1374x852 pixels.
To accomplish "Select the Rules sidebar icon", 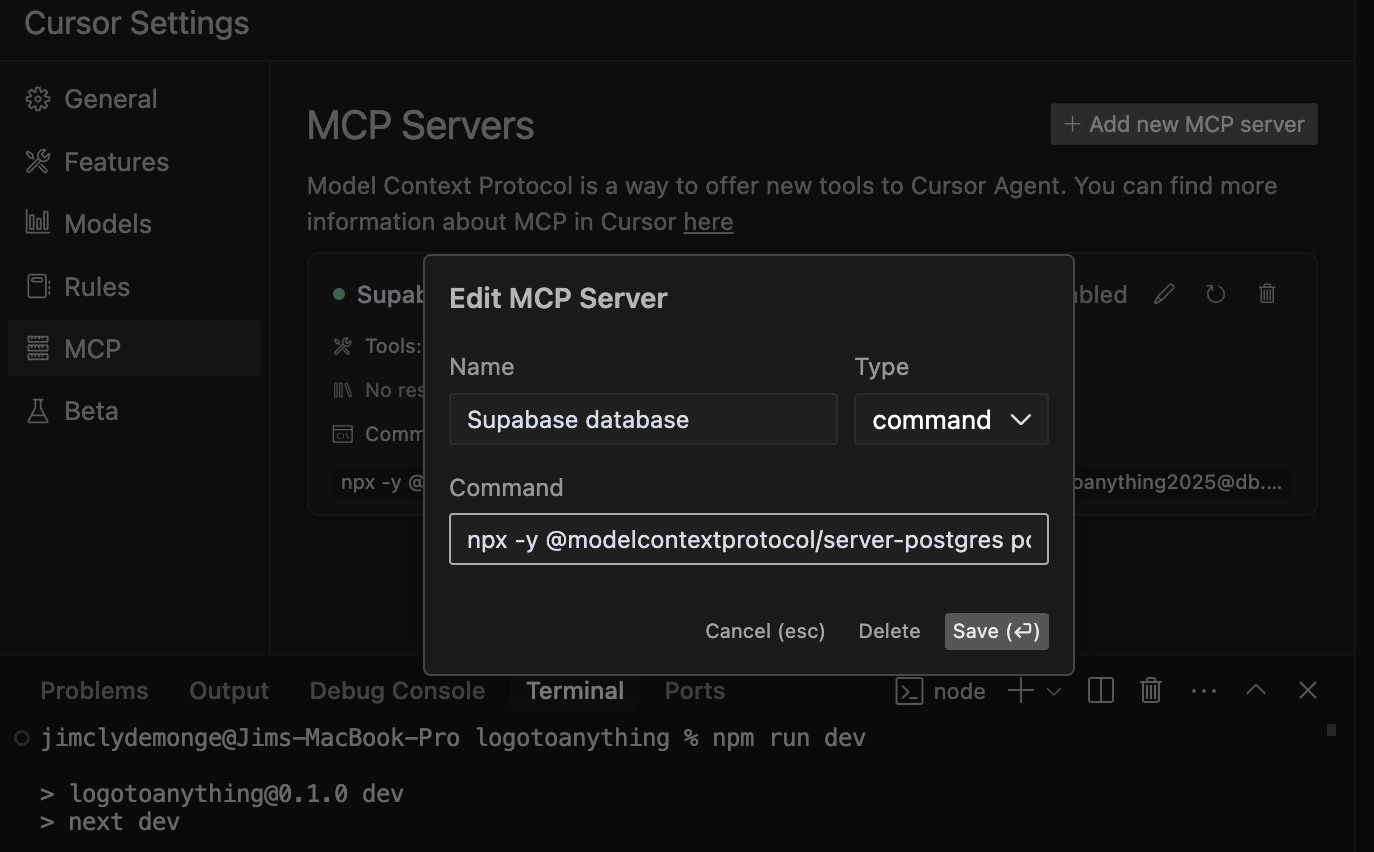I will tap(37, 286).
